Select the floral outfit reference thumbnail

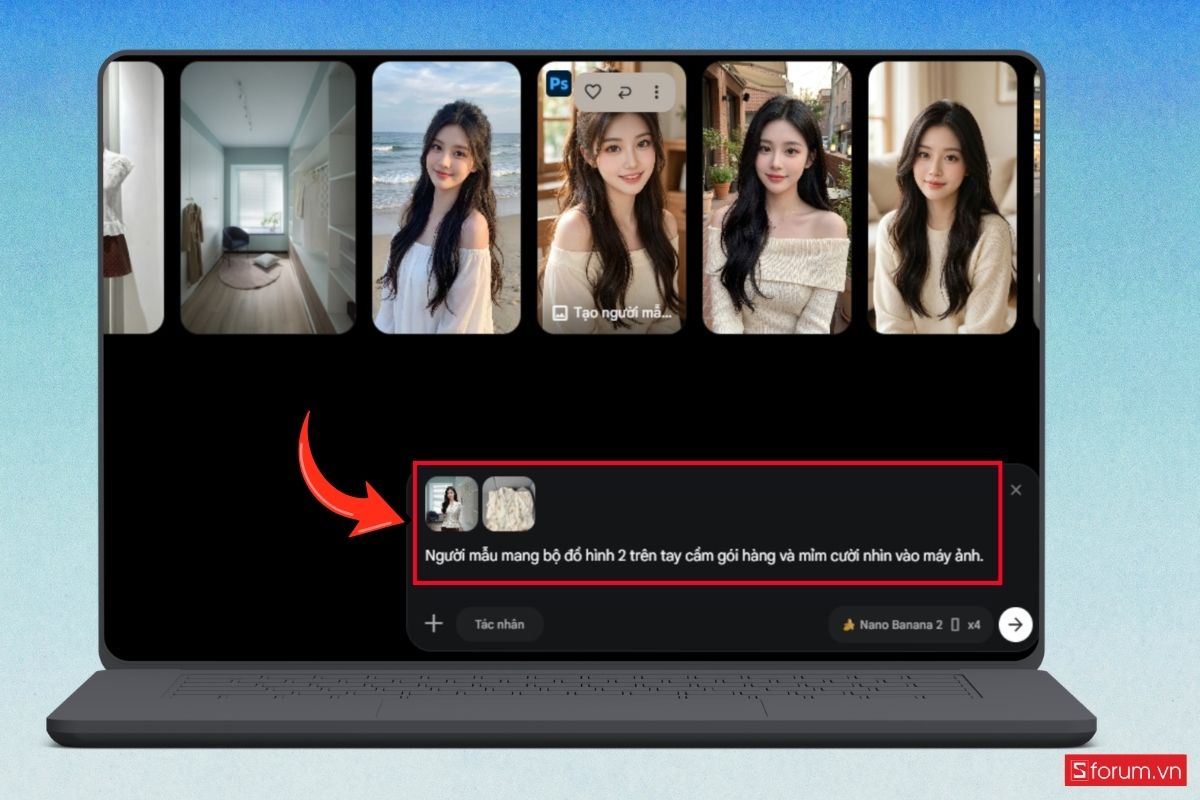pyautogui.click(x=509, y=503)
